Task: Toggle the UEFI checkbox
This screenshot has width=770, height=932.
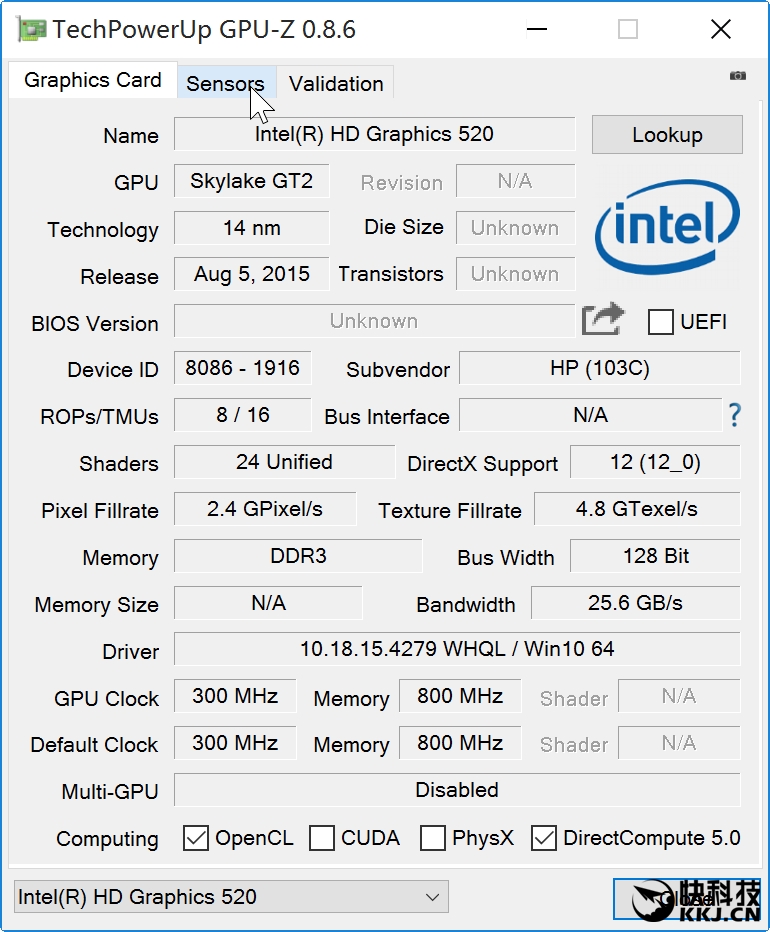Action: click(x=661, y=322)
